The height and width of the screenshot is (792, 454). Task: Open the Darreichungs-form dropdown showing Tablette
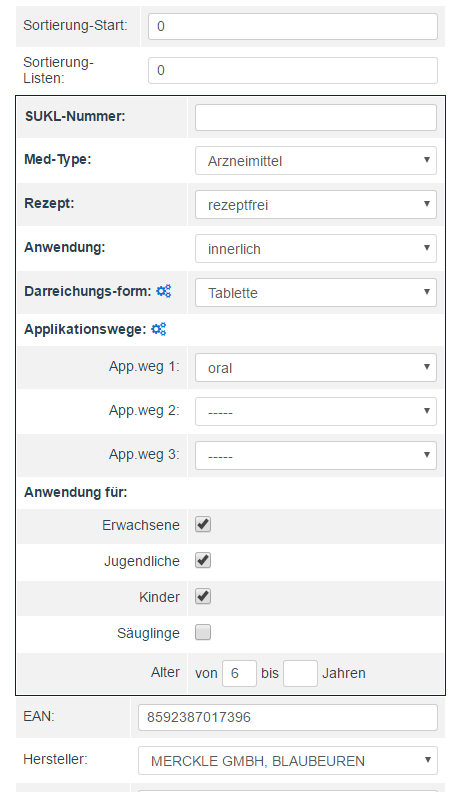(316, 292)
